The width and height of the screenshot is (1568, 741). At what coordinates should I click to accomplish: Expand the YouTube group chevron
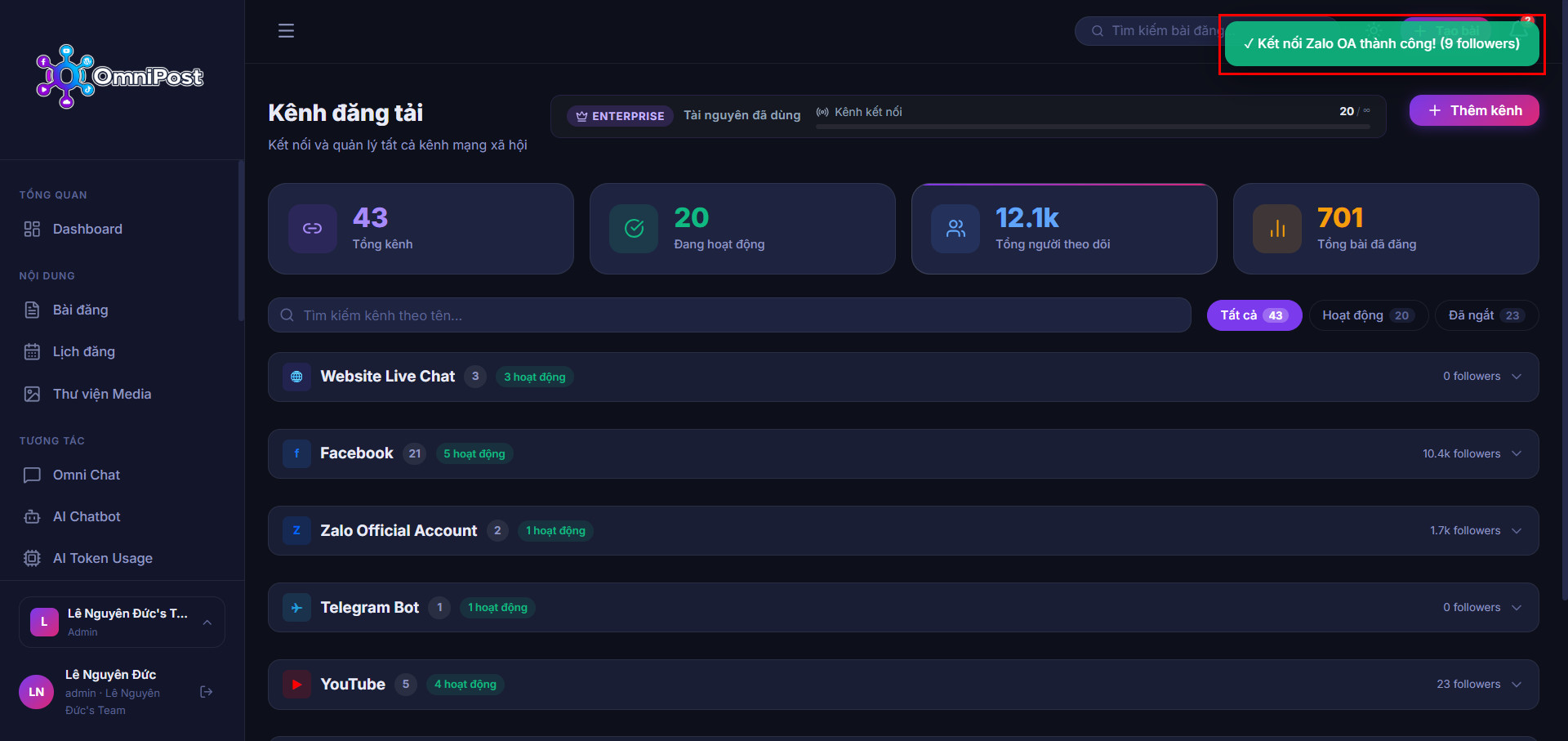coord(1517,685)
